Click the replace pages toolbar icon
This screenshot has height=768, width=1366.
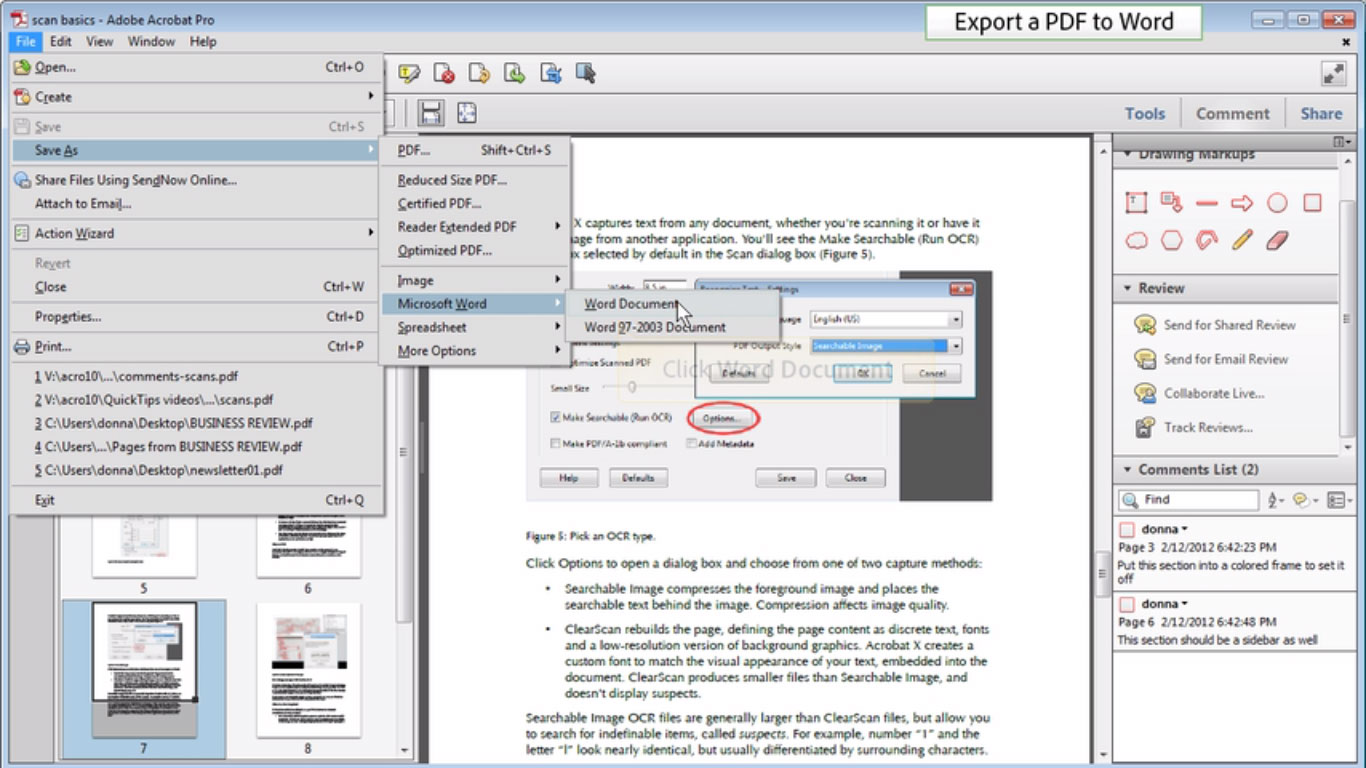pyautogui.click(x=550, y=73)
